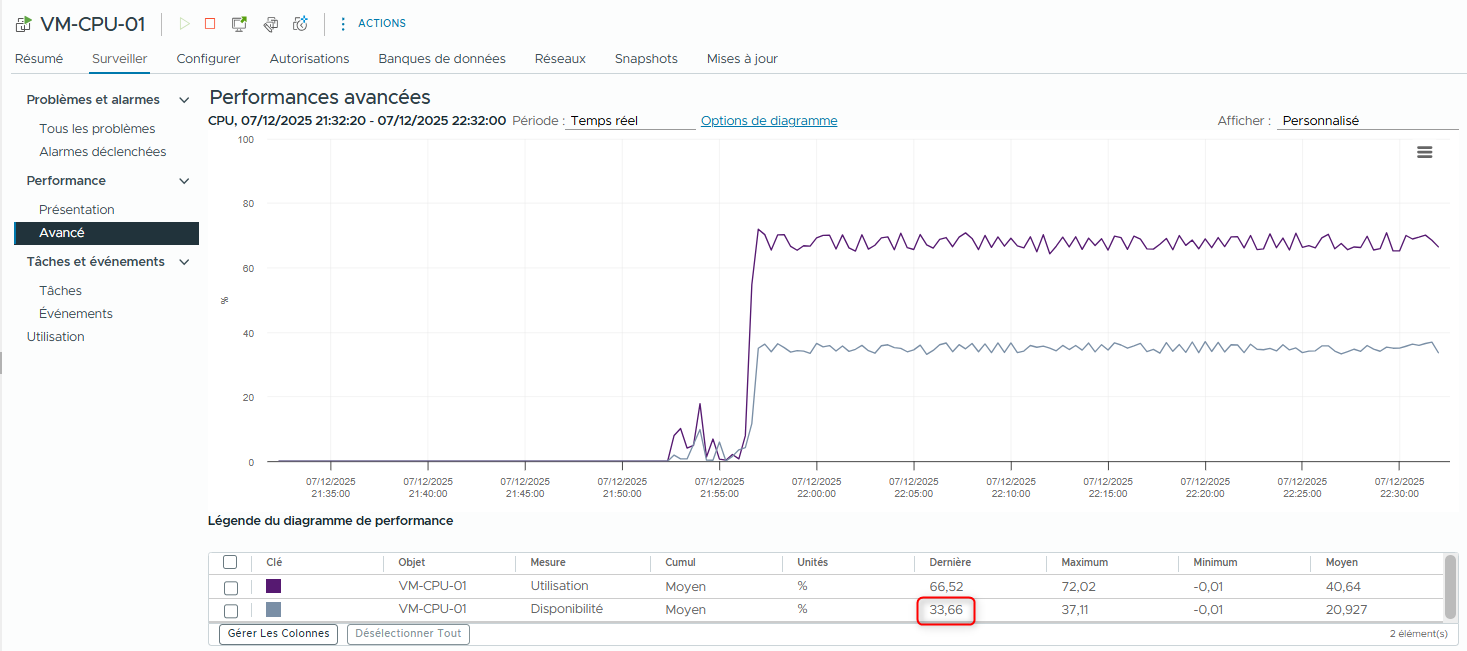Image resolution: width=1467 pixels, height=651 pixels.
Task: Check the Utilisation row checkbox
Action: click(231, 587)
